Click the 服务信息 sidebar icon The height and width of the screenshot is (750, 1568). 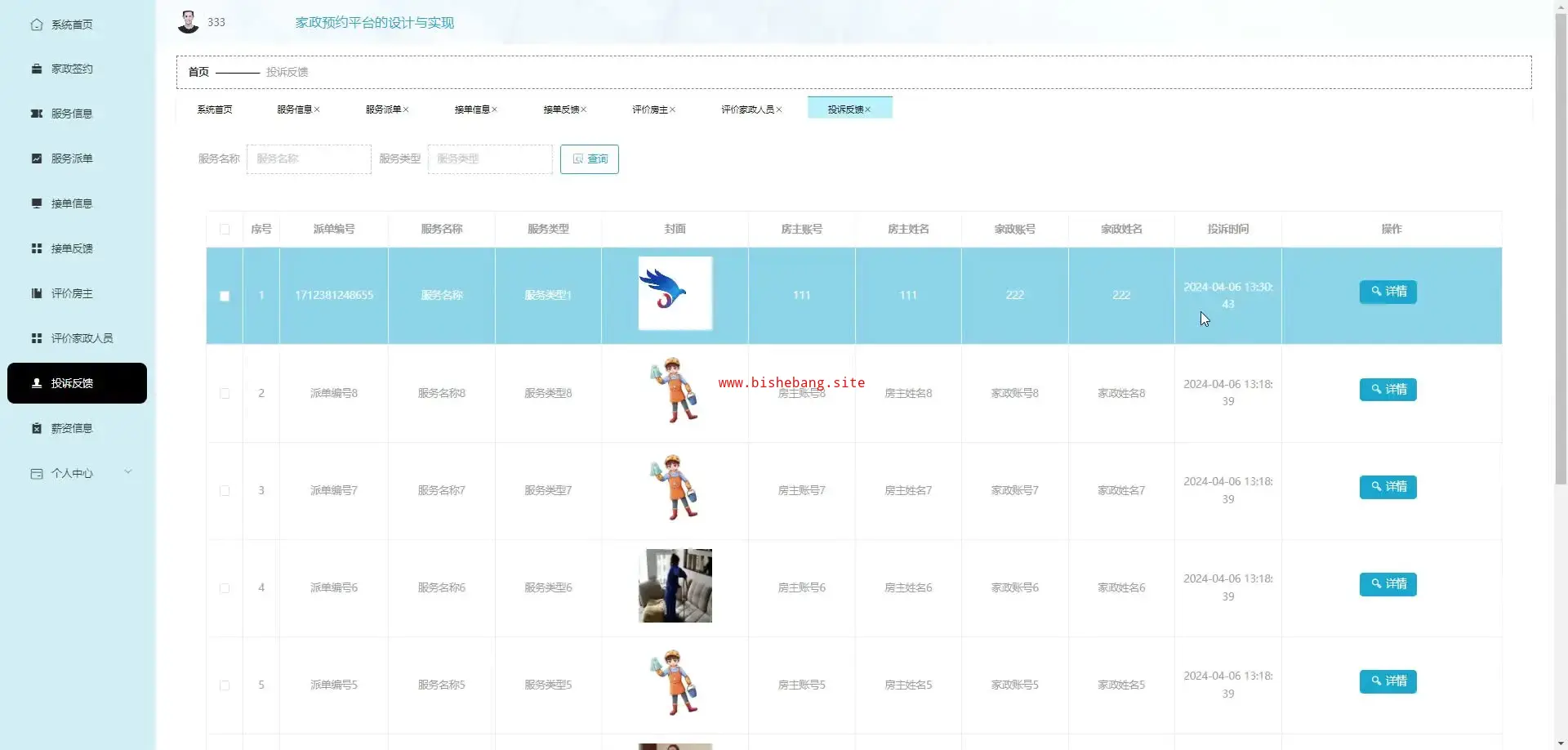(x=37, y=114)
